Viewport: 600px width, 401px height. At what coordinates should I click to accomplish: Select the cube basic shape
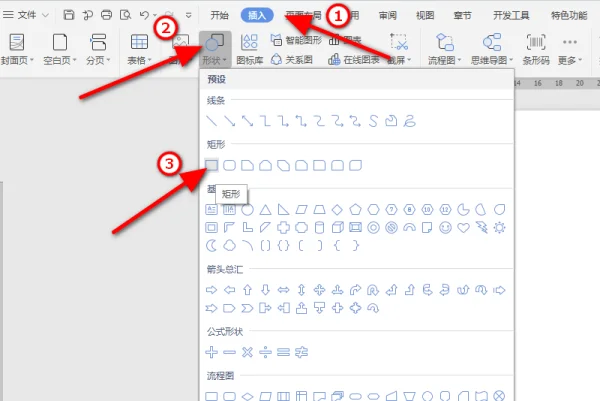(337, 228)
